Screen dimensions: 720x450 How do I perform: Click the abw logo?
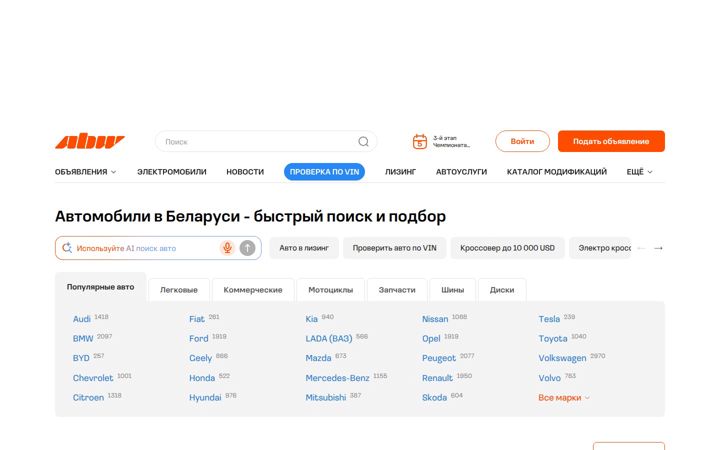tap(90, 141)
